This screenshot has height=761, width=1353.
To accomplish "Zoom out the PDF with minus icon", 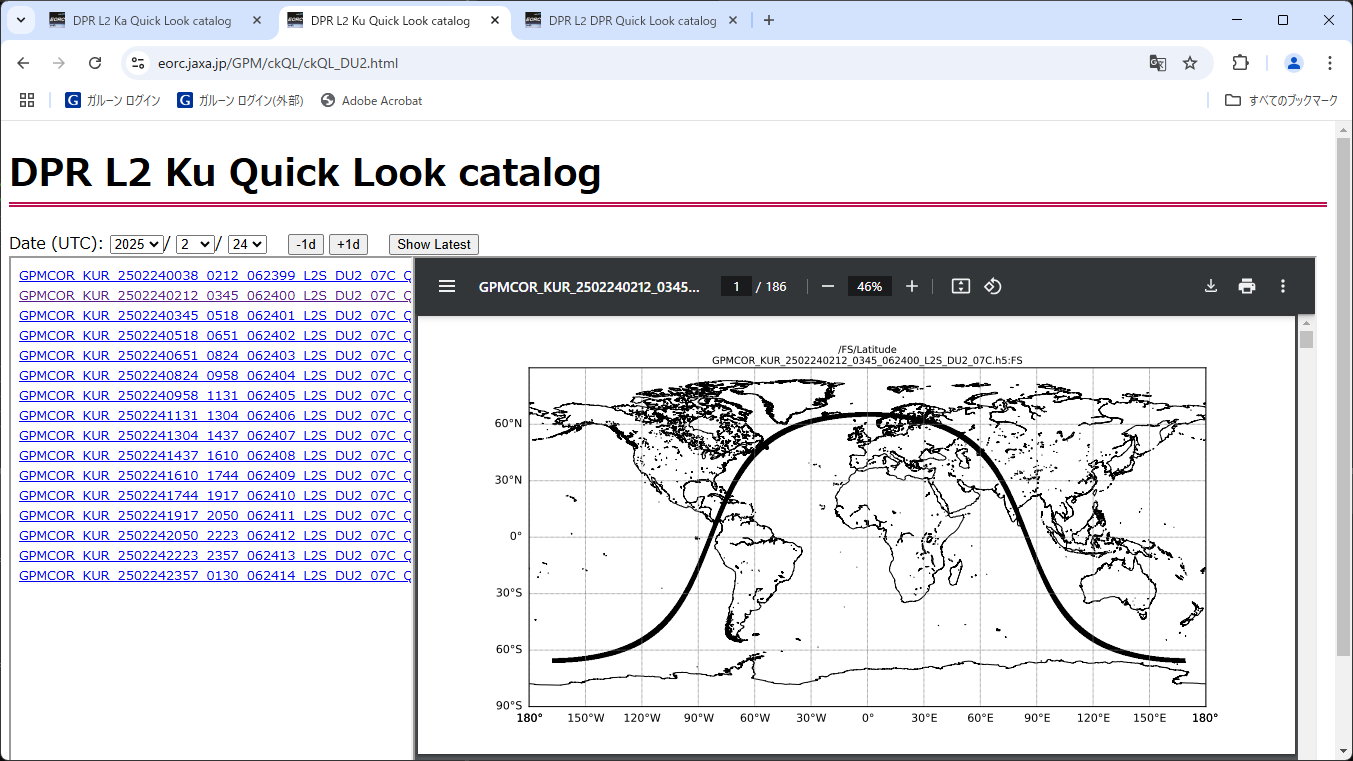I will coord(828,286).
